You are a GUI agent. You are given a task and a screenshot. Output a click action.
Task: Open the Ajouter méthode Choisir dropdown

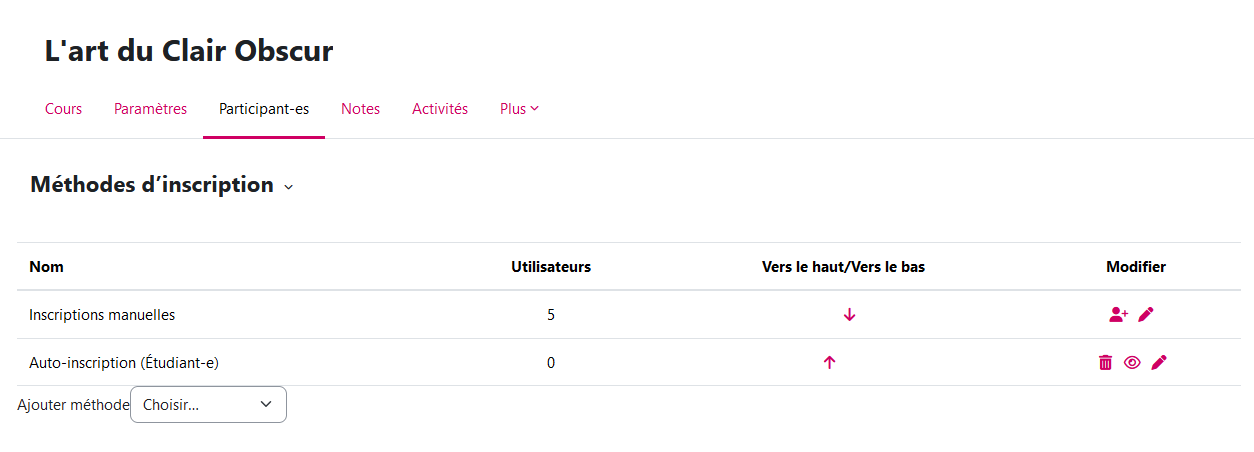[208, 405]
